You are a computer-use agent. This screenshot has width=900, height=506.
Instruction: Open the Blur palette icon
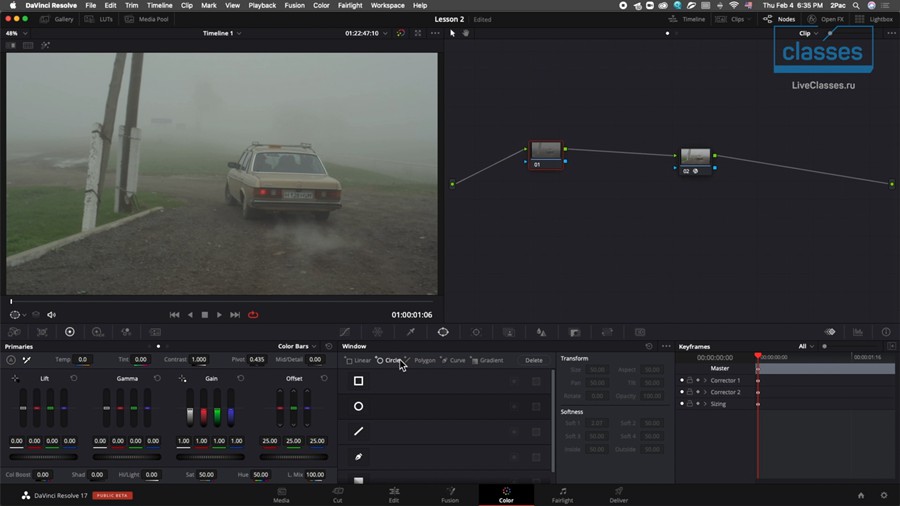[541, 332]
